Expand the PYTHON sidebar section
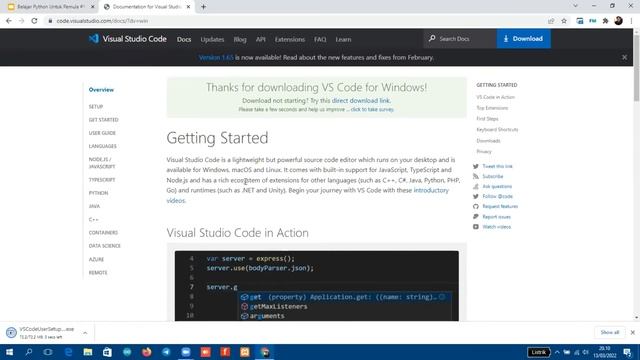The width and height of the screenshot is (640, 360). (98, 193)
